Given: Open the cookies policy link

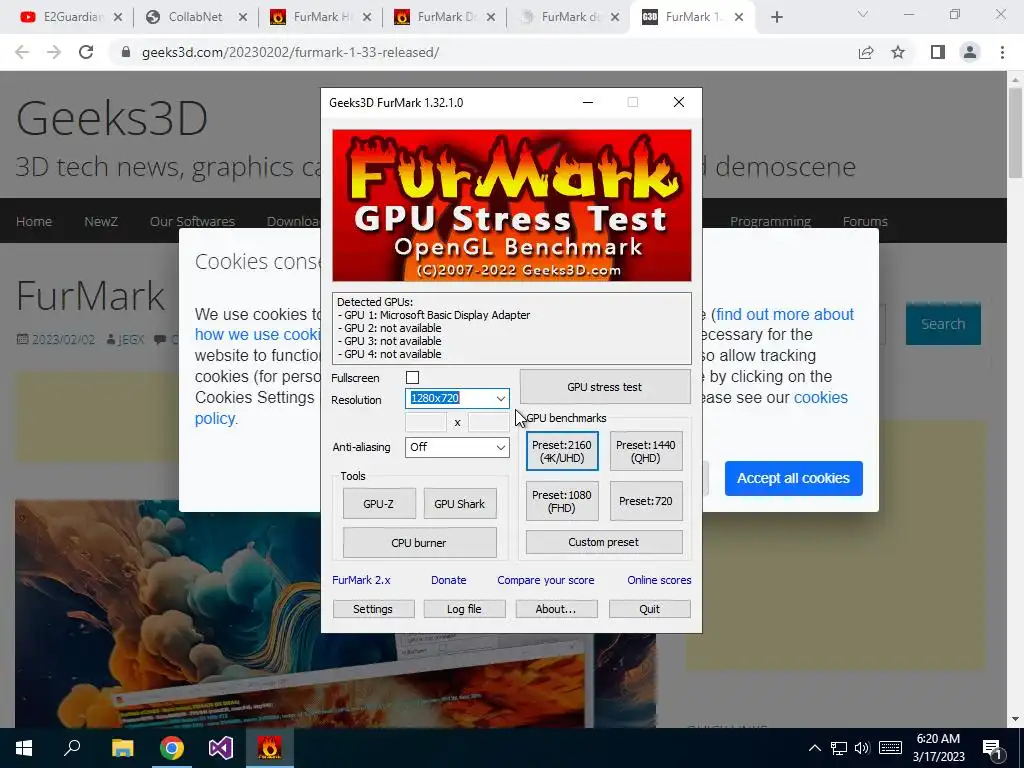Looking at the screenshot, I should (821, 398).
